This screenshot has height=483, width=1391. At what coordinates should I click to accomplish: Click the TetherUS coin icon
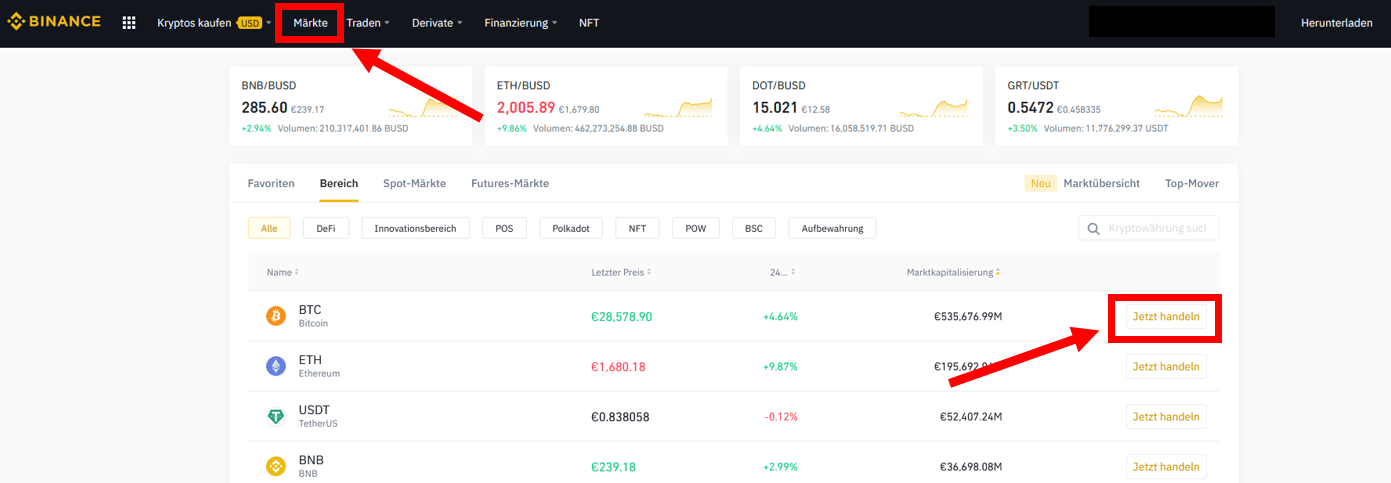click(x=276, y=416)
